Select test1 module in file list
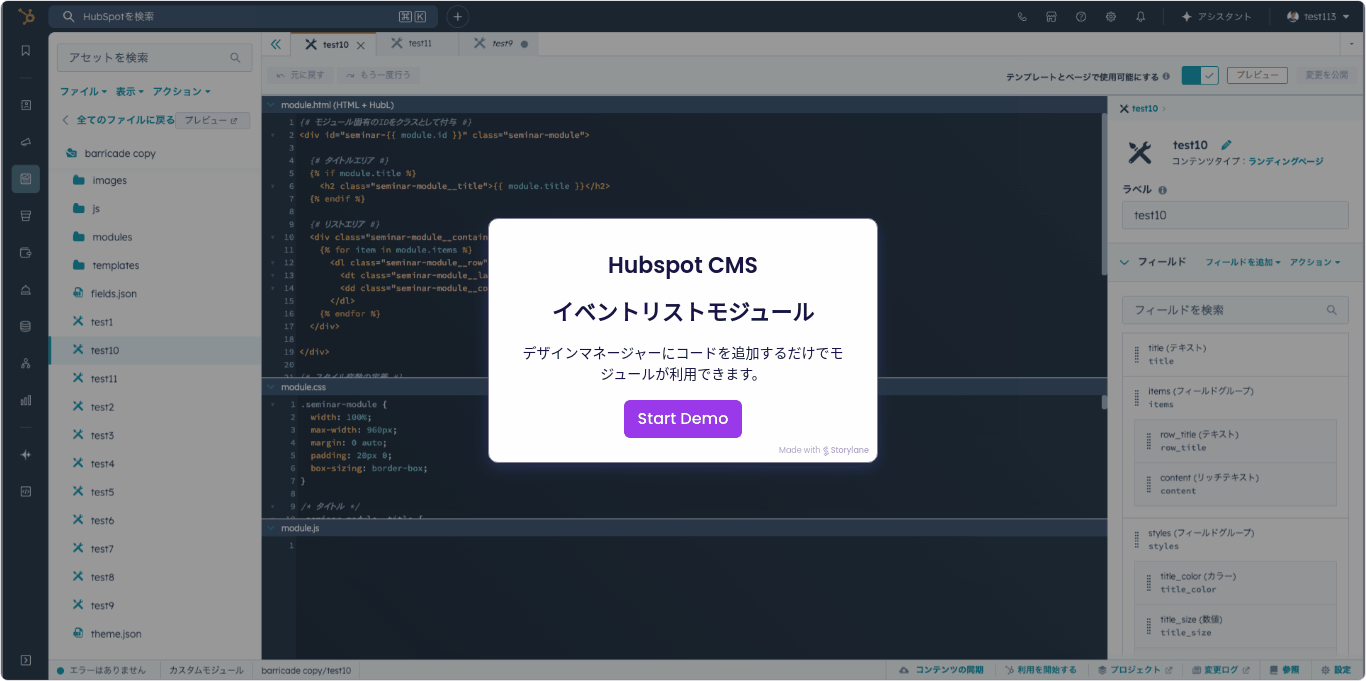 coord(93,322)
